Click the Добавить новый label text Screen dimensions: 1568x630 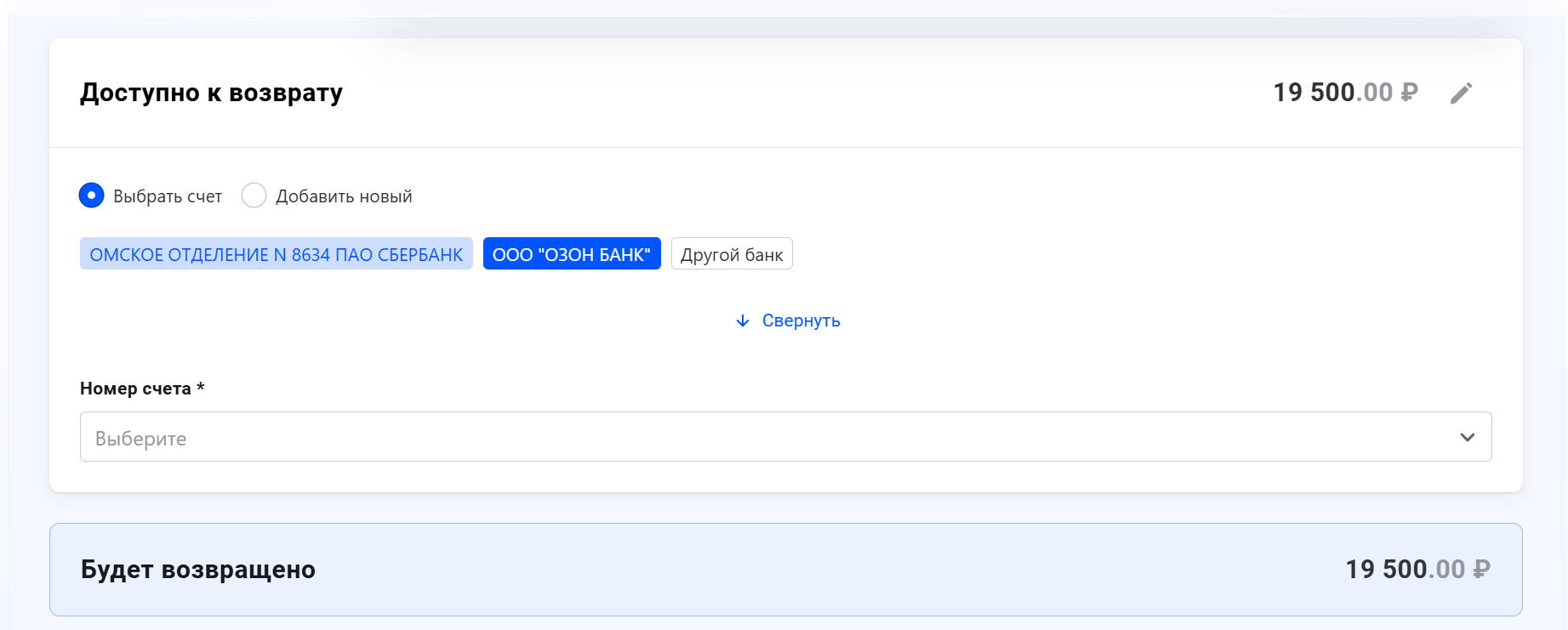(344, 196)
